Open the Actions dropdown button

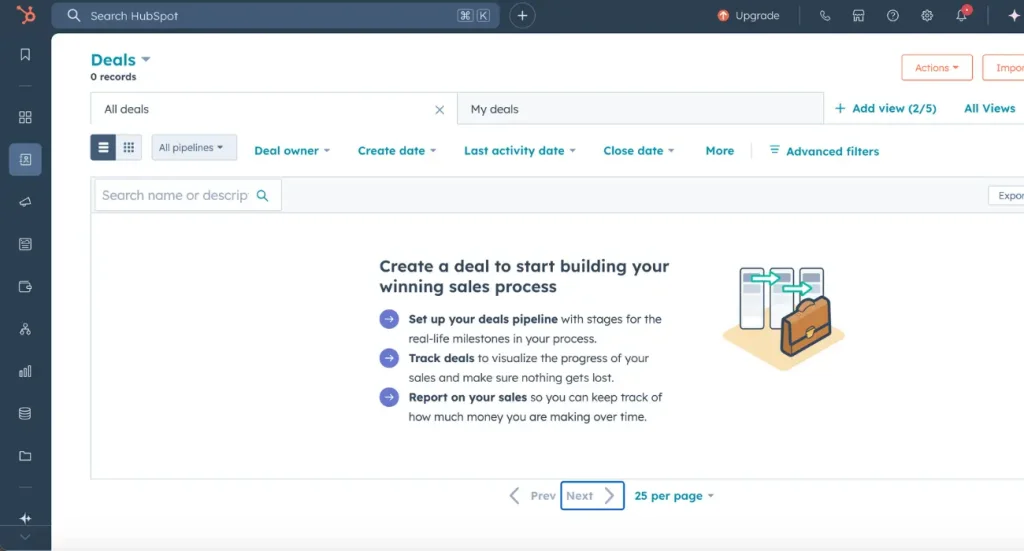[936, 68]
